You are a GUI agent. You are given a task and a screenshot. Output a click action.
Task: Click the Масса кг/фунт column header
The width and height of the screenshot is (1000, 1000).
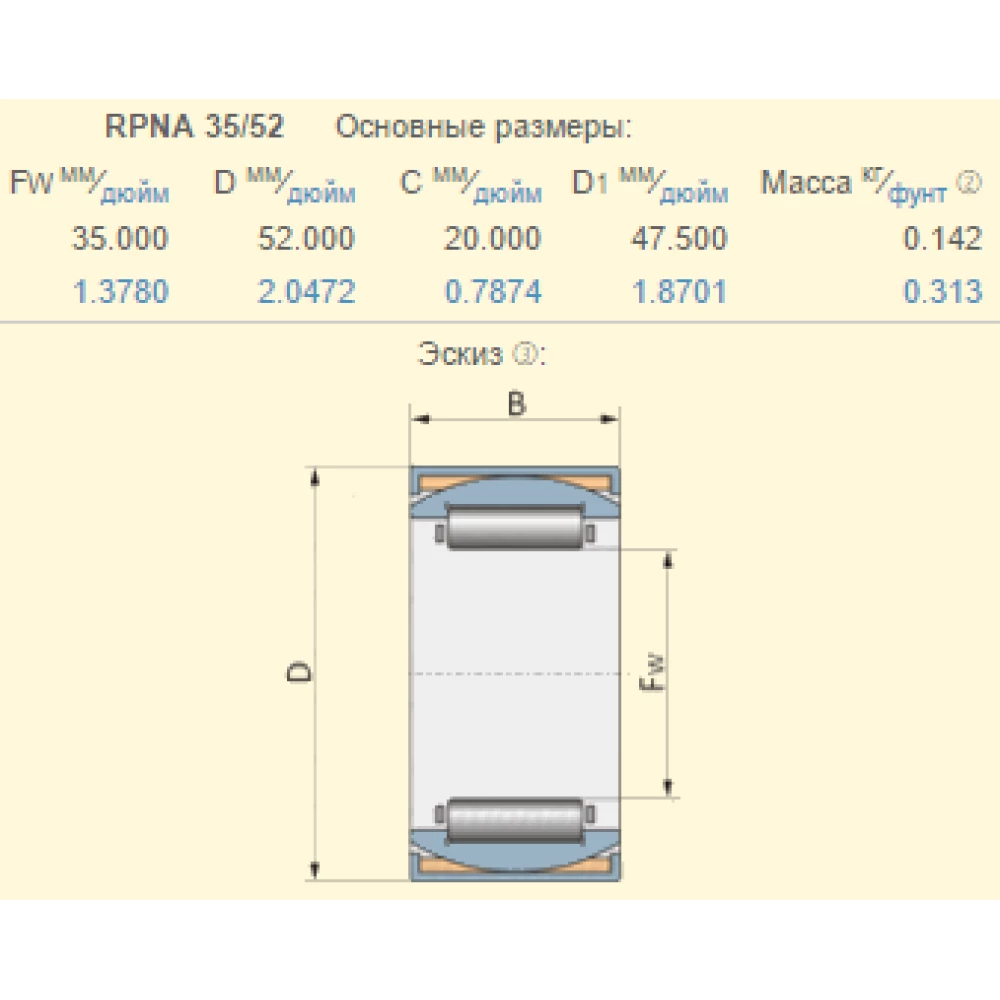[854, 184]
